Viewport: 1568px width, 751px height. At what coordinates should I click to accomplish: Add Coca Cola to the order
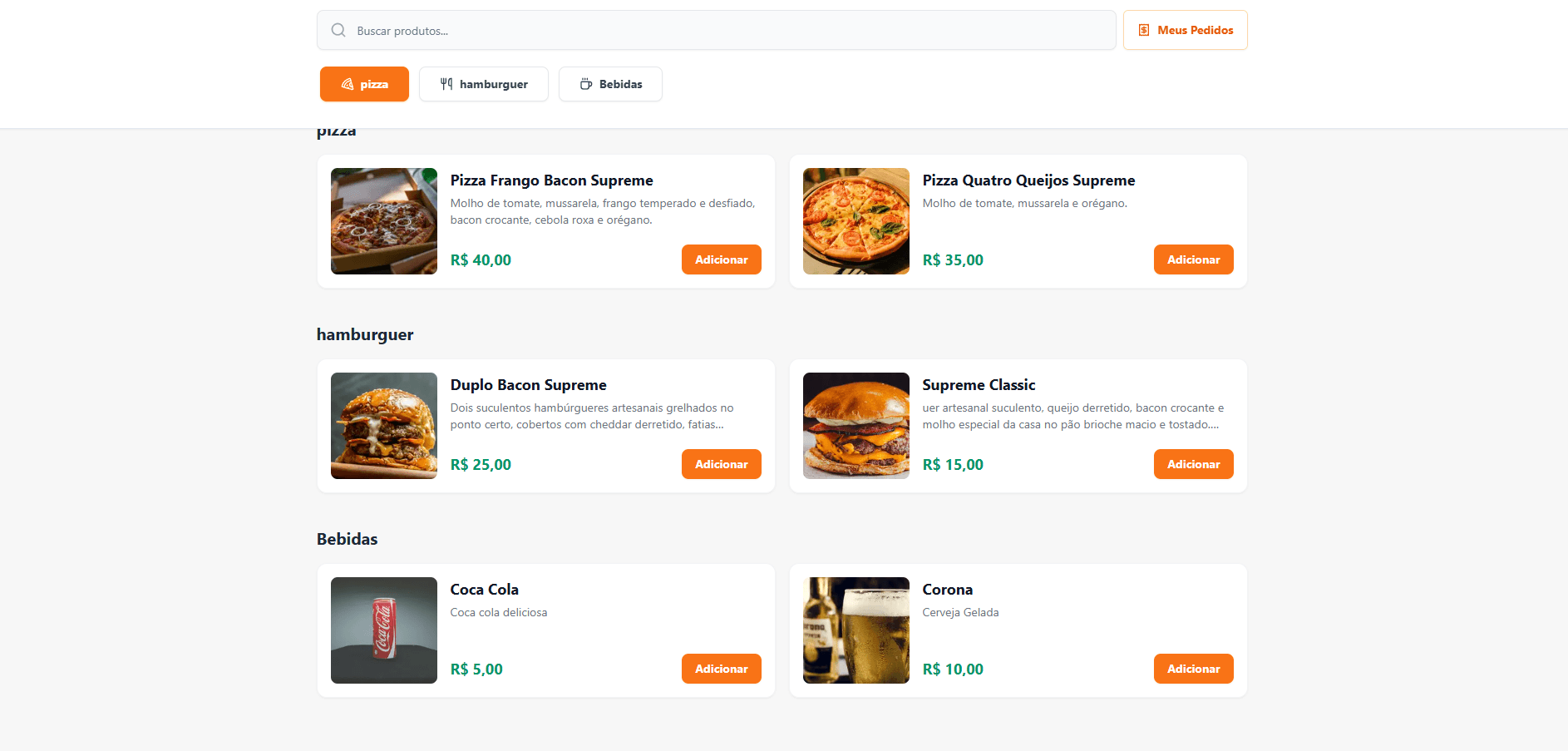point(721,669)
